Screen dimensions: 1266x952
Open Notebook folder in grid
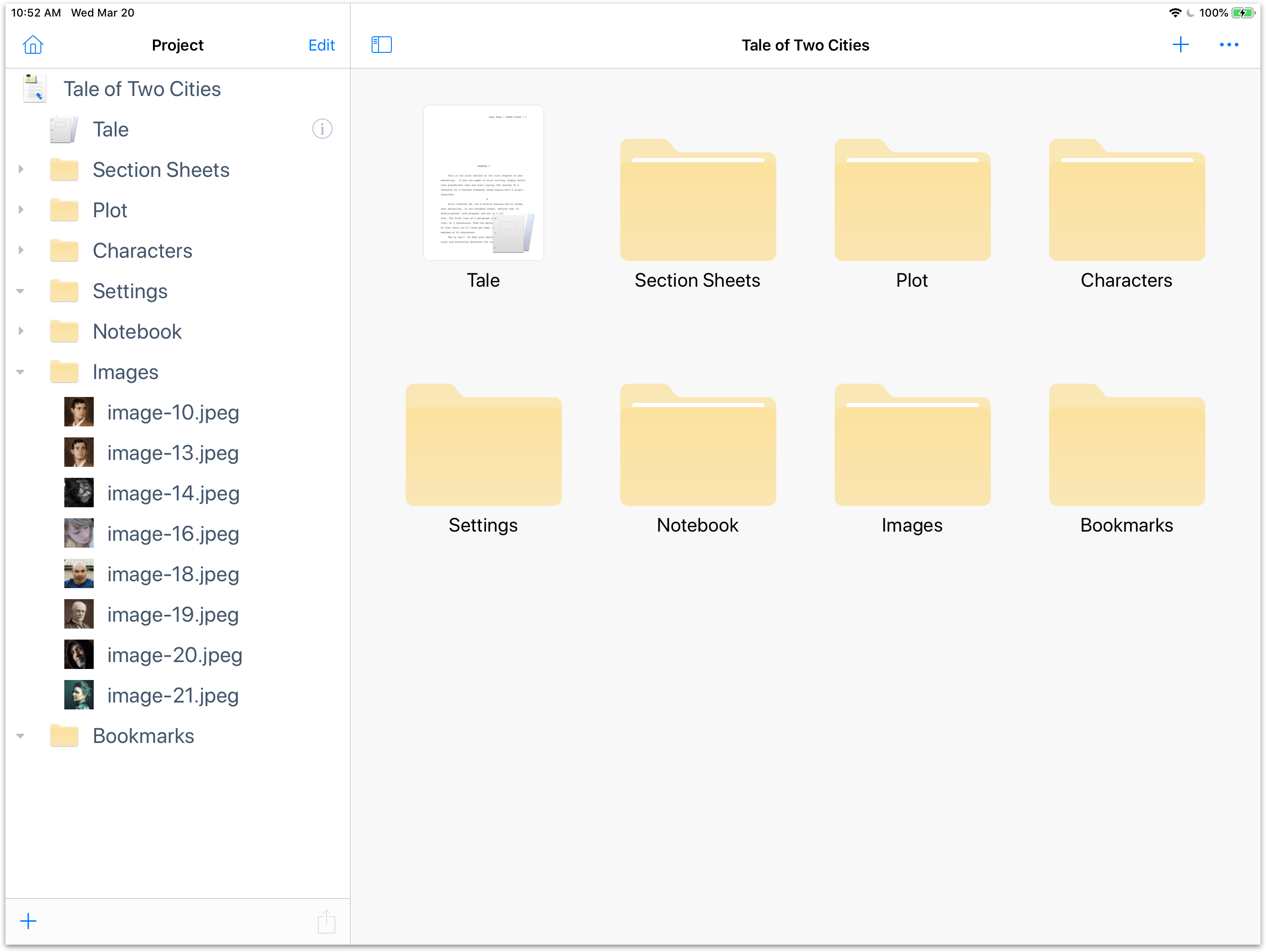click(x=698, y=444)
